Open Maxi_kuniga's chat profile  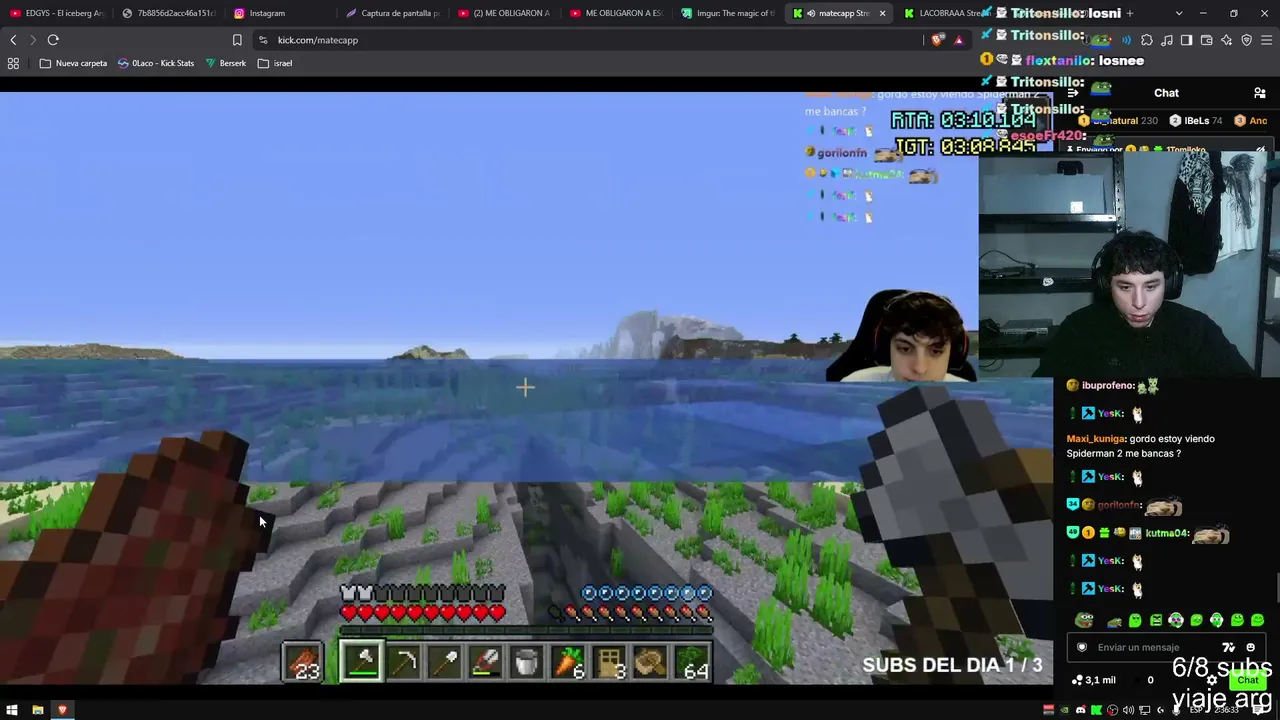tap(1097, 439)
